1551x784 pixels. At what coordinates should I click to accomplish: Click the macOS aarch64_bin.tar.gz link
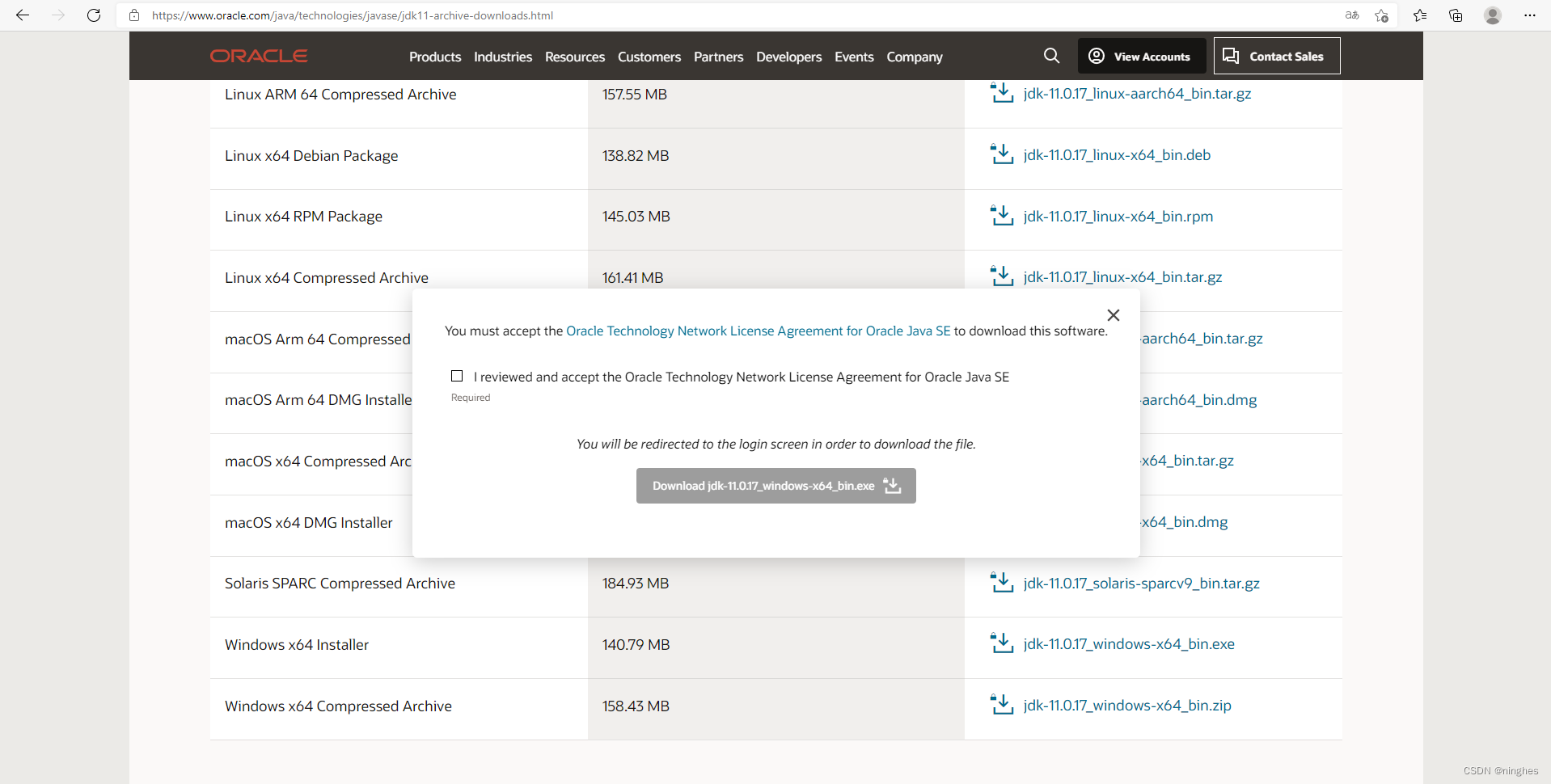[1202, 338]
